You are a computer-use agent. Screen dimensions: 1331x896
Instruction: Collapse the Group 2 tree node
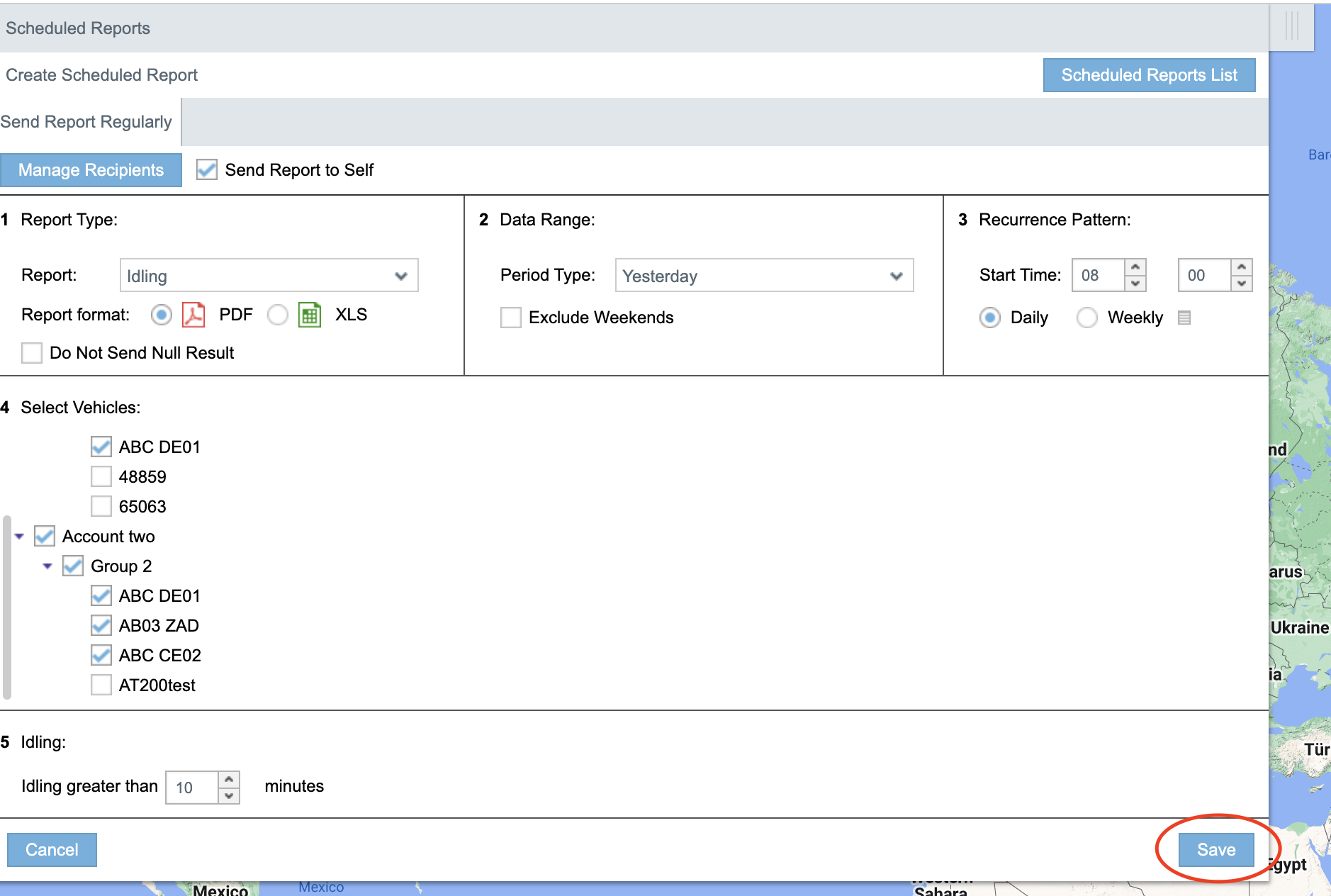coord(47,566)
